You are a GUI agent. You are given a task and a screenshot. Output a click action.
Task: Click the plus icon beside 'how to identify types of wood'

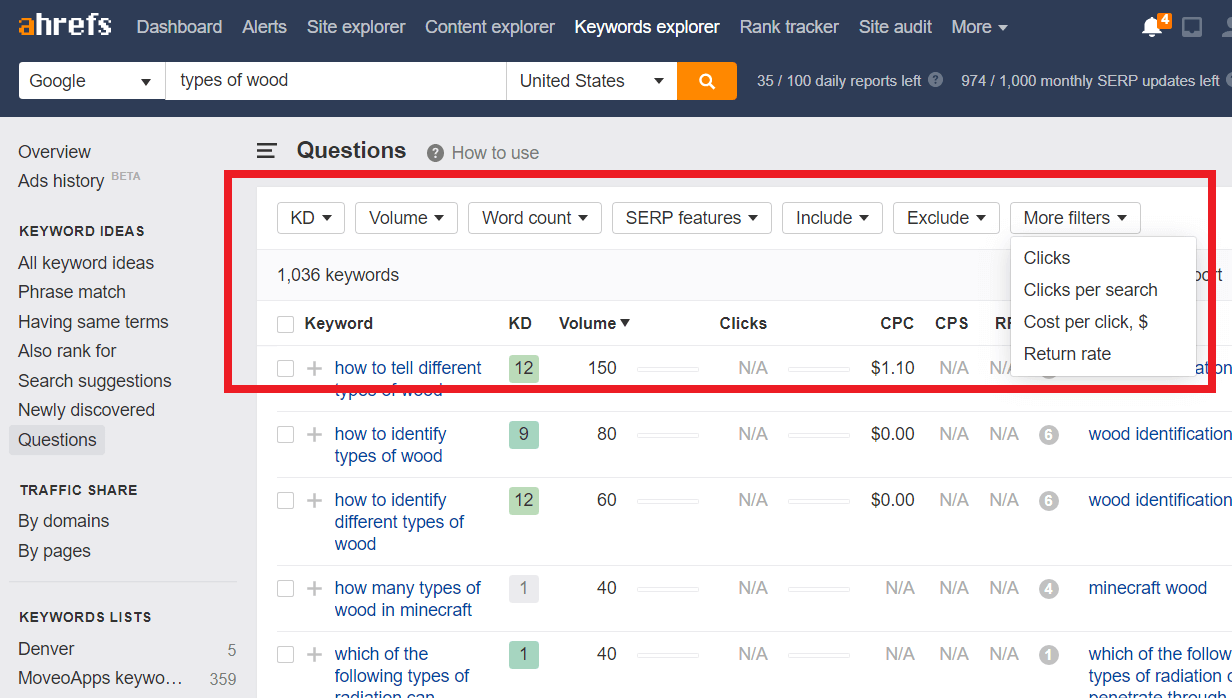314,434
